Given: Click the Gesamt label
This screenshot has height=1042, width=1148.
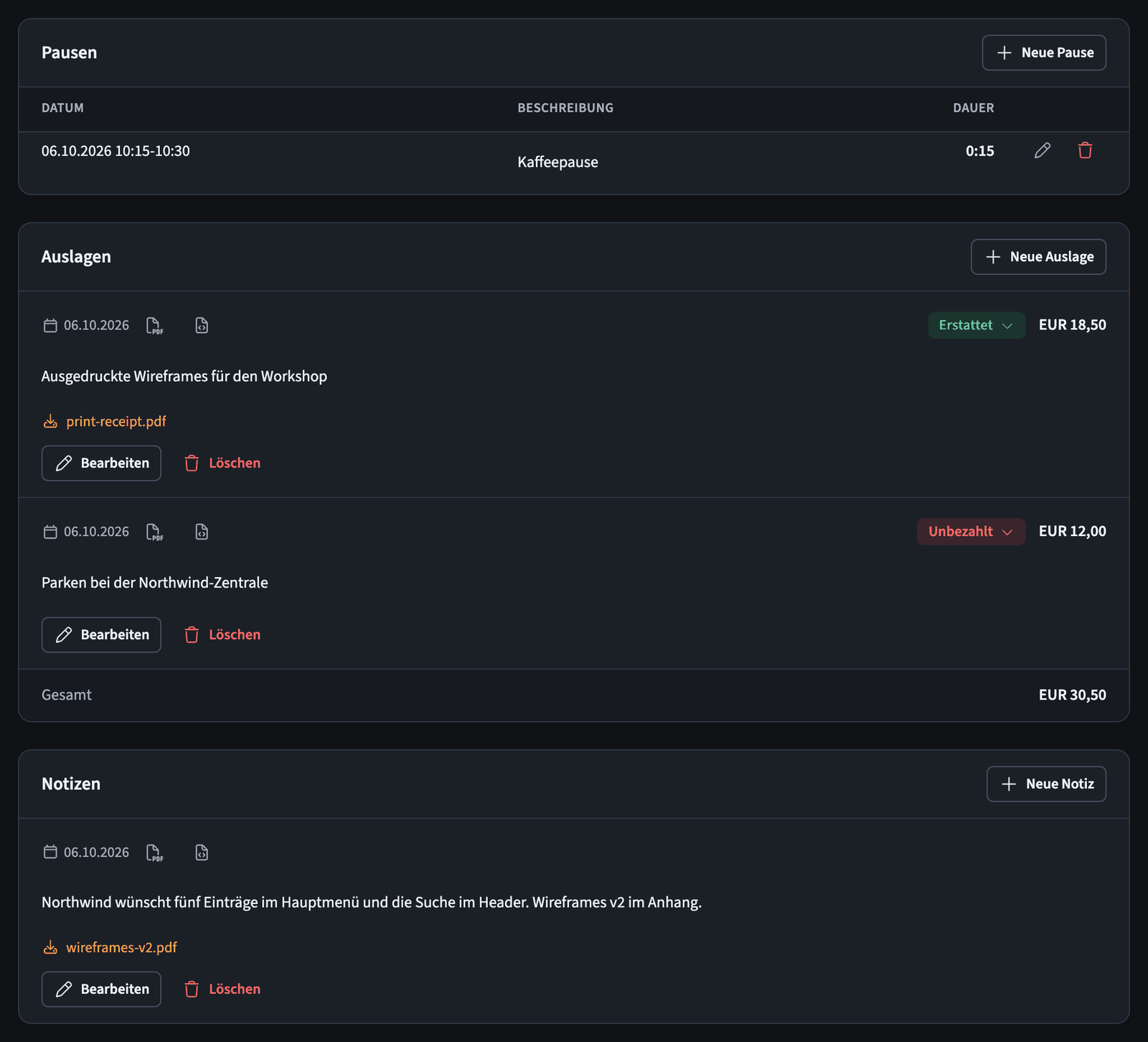Looking at the screenshot, I should point(67,695).
